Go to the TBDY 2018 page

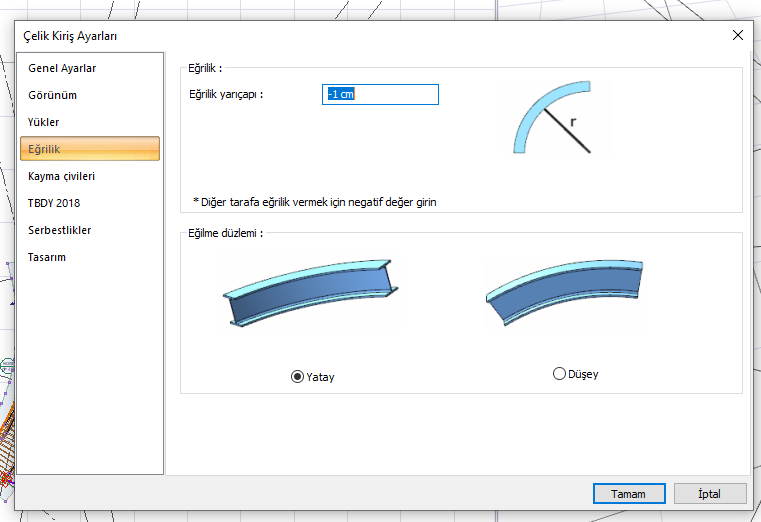click(54, 203)
